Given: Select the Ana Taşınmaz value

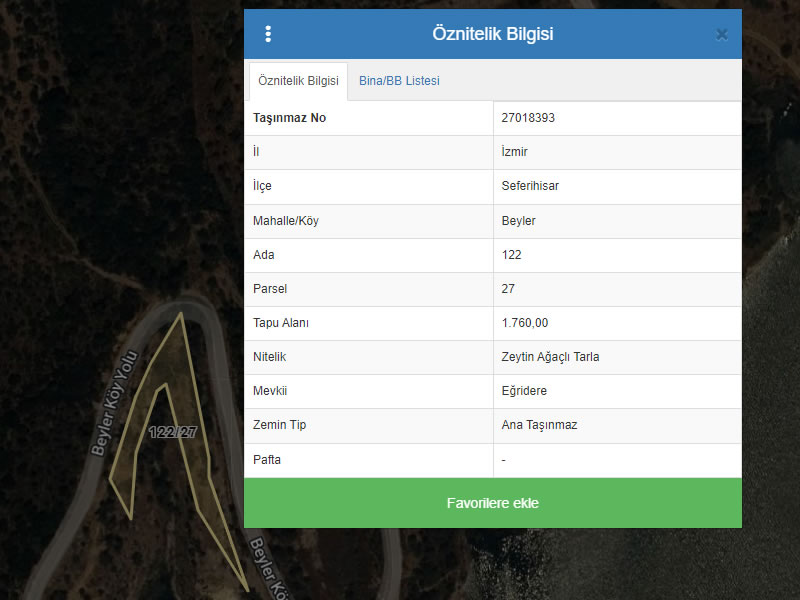Looking at the screenshot, I should click(x=539, y=425).
